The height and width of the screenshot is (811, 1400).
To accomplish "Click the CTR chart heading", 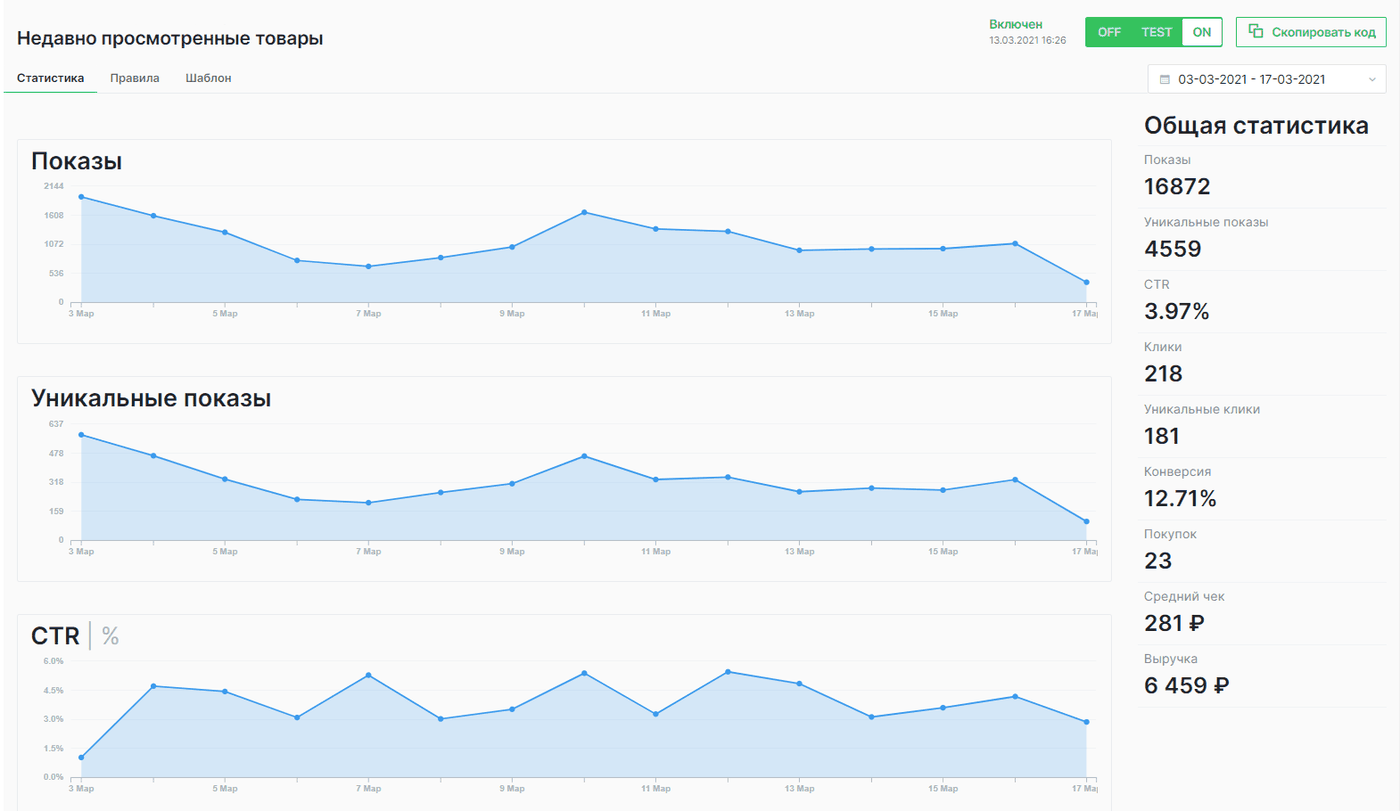I will 55,636.
